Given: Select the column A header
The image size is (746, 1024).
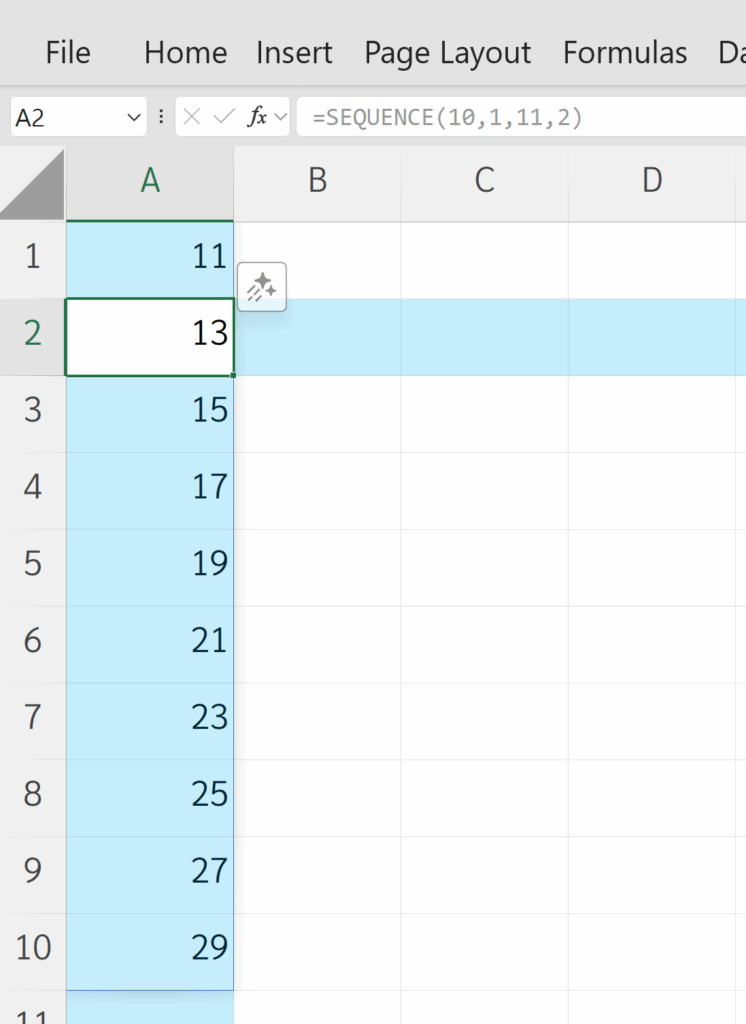Looking at the screenshot, I should tap(150, 180).
